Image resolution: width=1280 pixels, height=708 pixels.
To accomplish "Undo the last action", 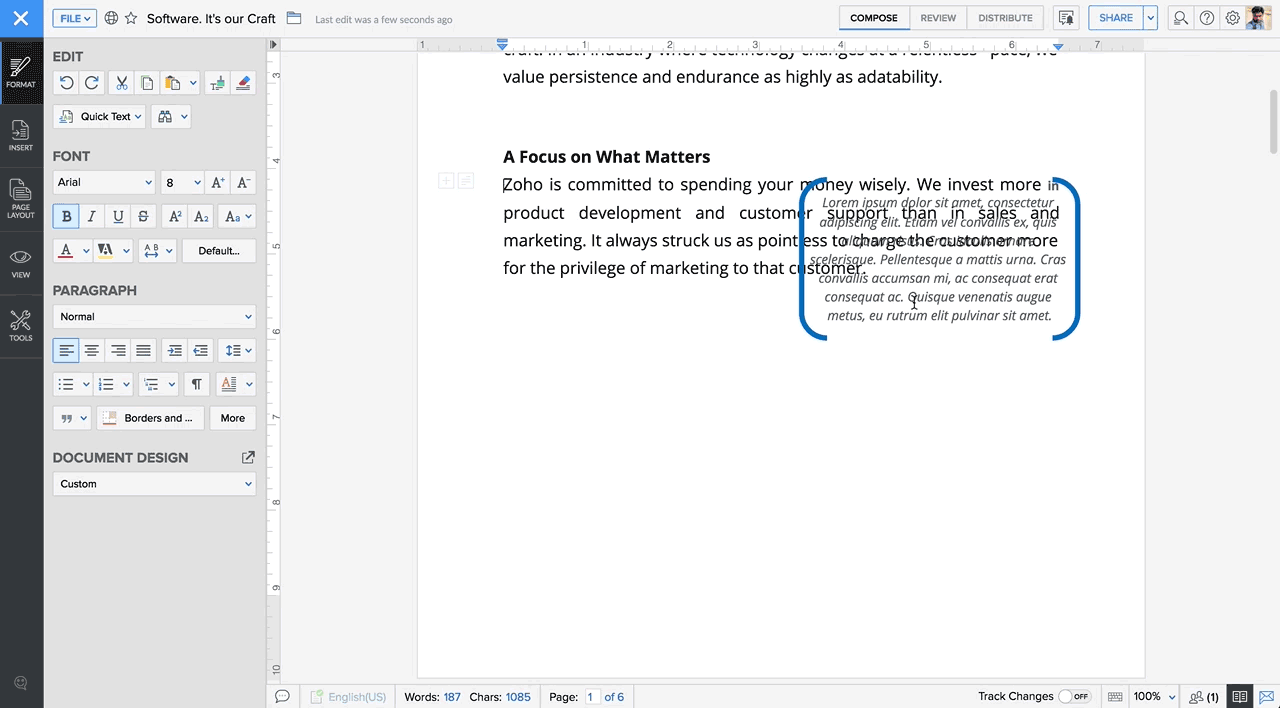I will coord(66,82).
